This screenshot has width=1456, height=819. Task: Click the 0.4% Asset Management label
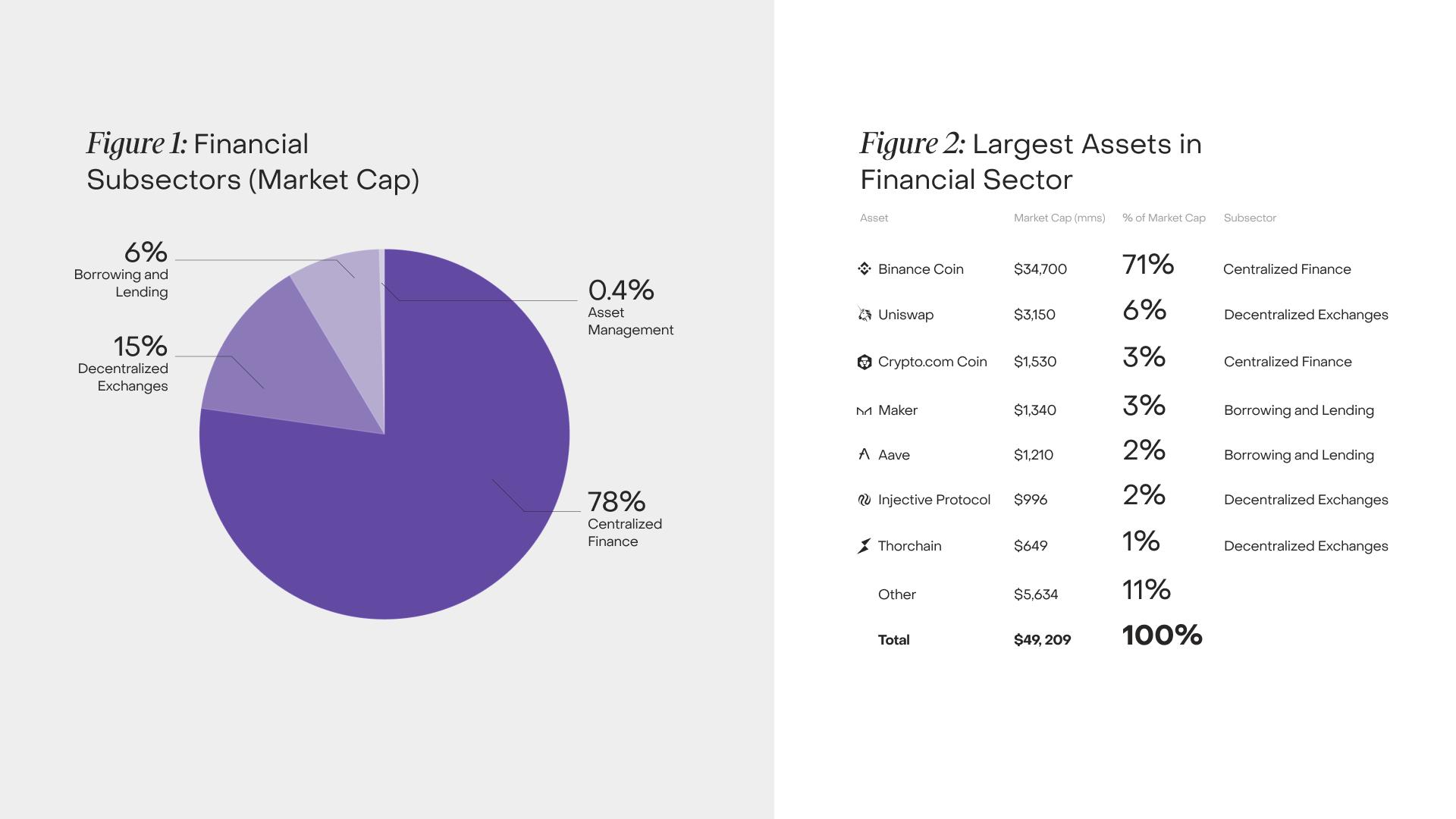coord(630,307)
